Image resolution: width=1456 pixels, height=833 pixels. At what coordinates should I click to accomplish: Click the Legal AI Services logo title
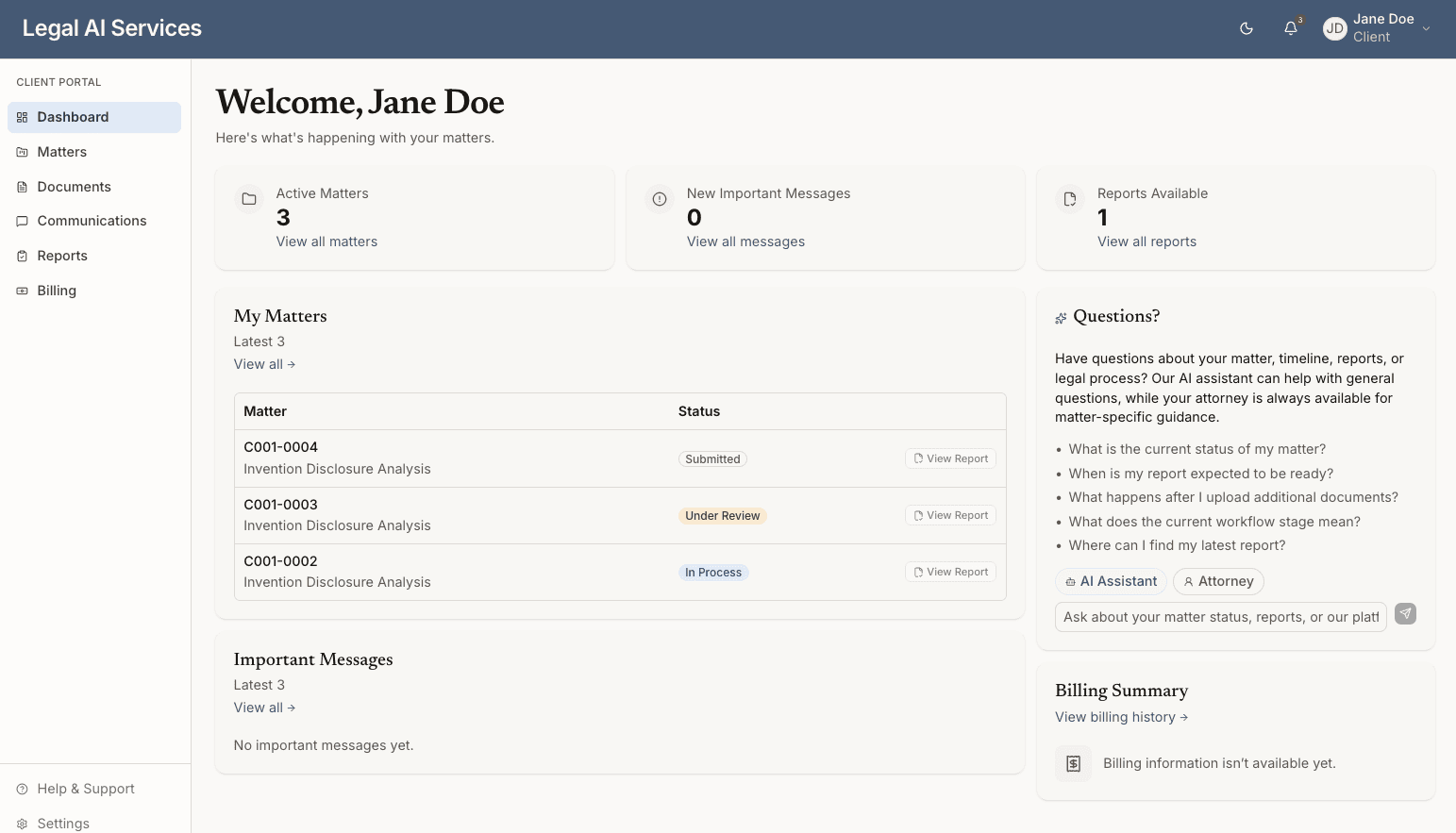tap(111, 28)
